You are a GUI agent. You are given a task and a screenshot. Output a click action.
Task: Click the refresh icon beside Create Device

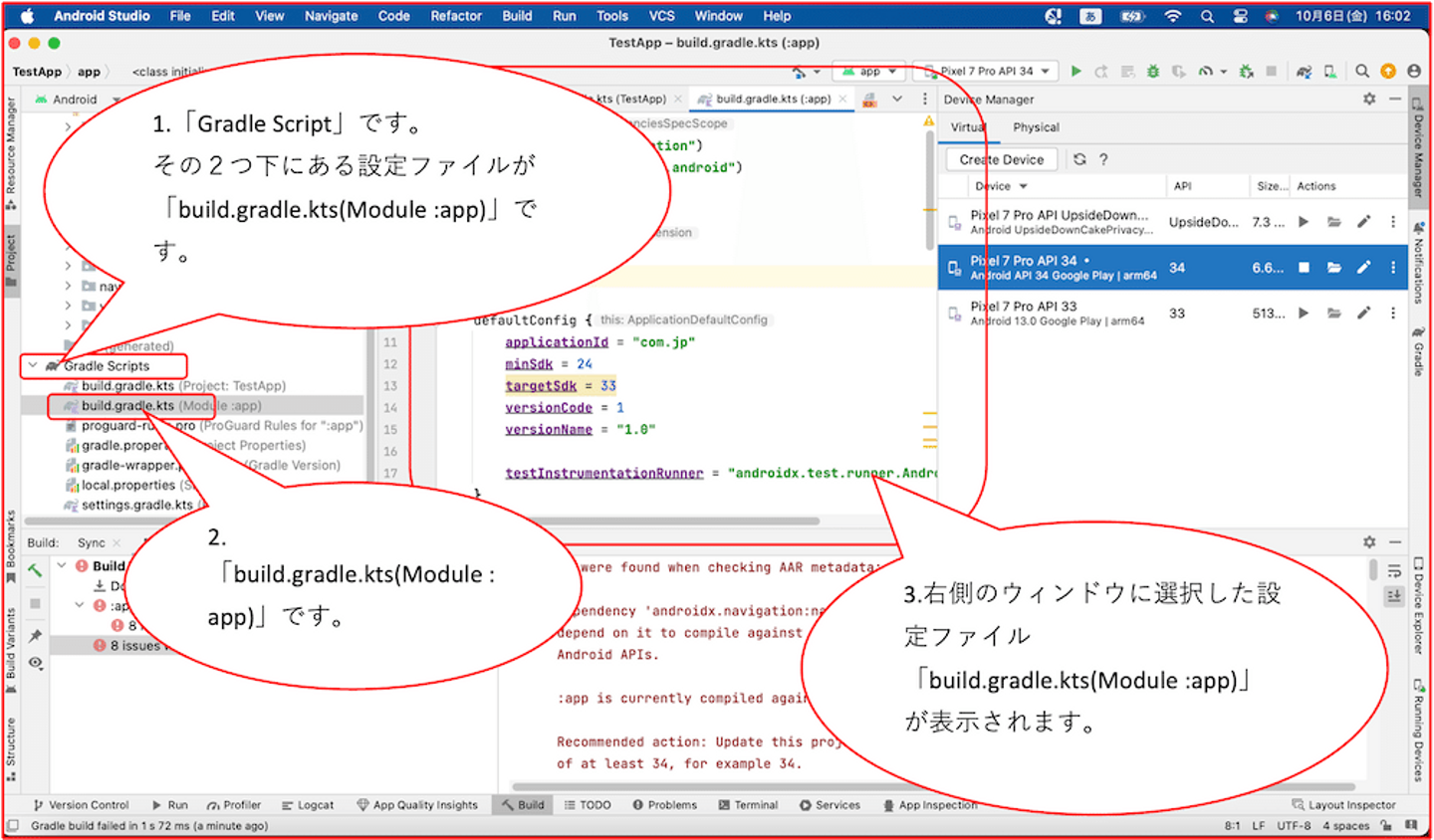coord(1079,159)
